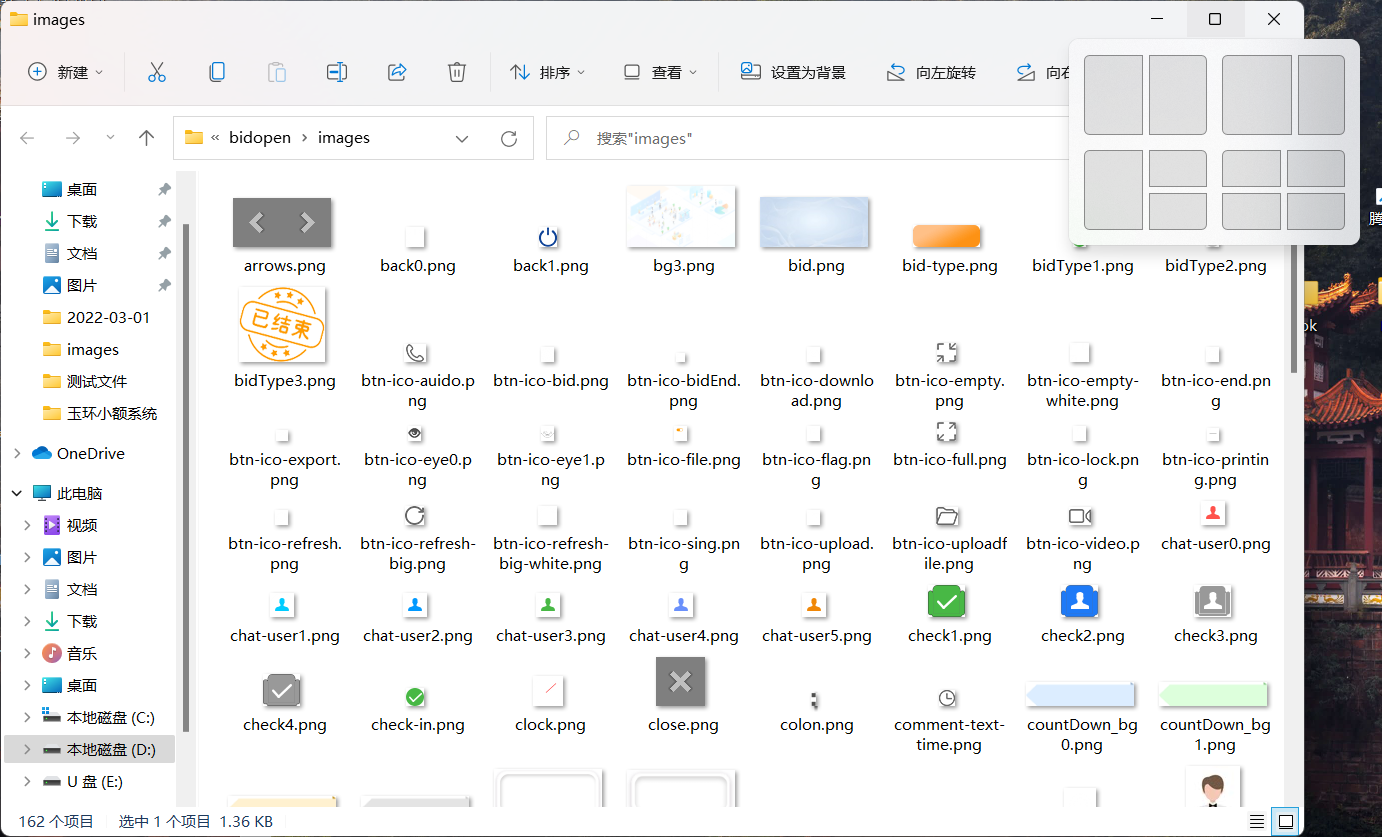Expand 本地磁盘 (C:) in the tree
The image size is (1382, 837).
28,717
